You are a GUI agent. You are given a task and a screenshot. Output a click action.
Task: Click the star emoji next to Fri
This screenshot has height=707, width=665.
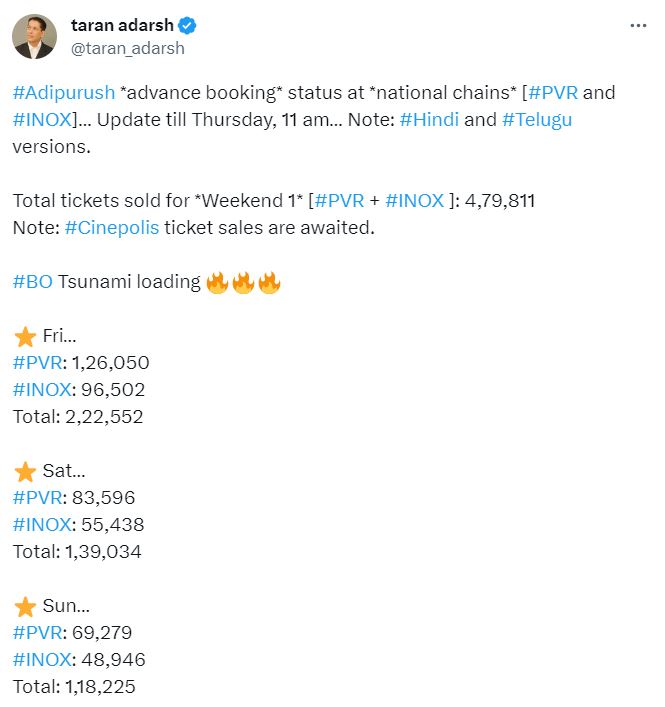25,337
